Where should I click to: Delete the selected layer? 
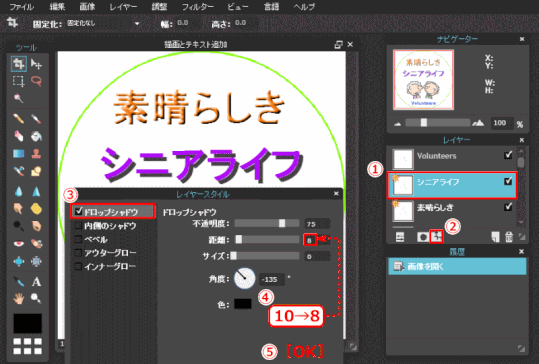coord(509,237)
